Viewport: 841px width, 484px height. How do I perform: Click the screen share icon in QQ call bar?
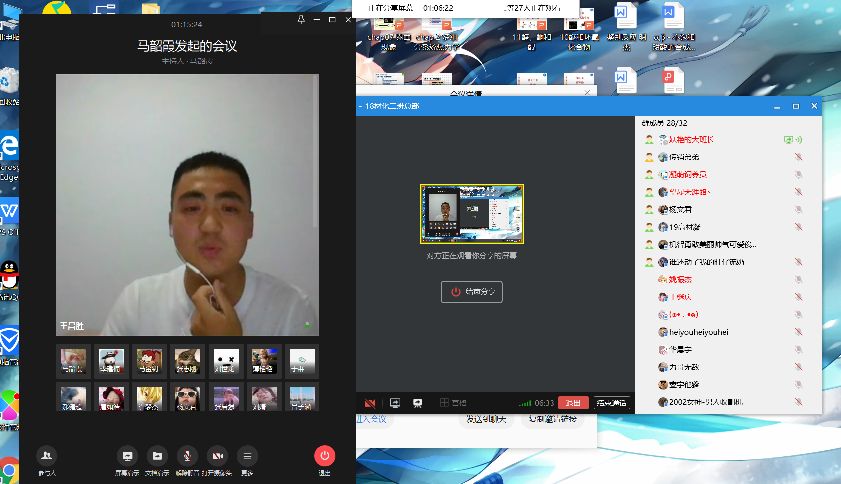(x=395, y=403)
